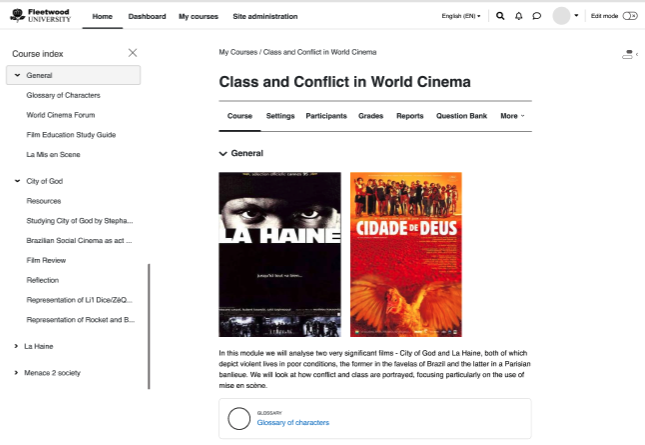Open the search magnifier icon
The image size is (645, 445).
500,16
